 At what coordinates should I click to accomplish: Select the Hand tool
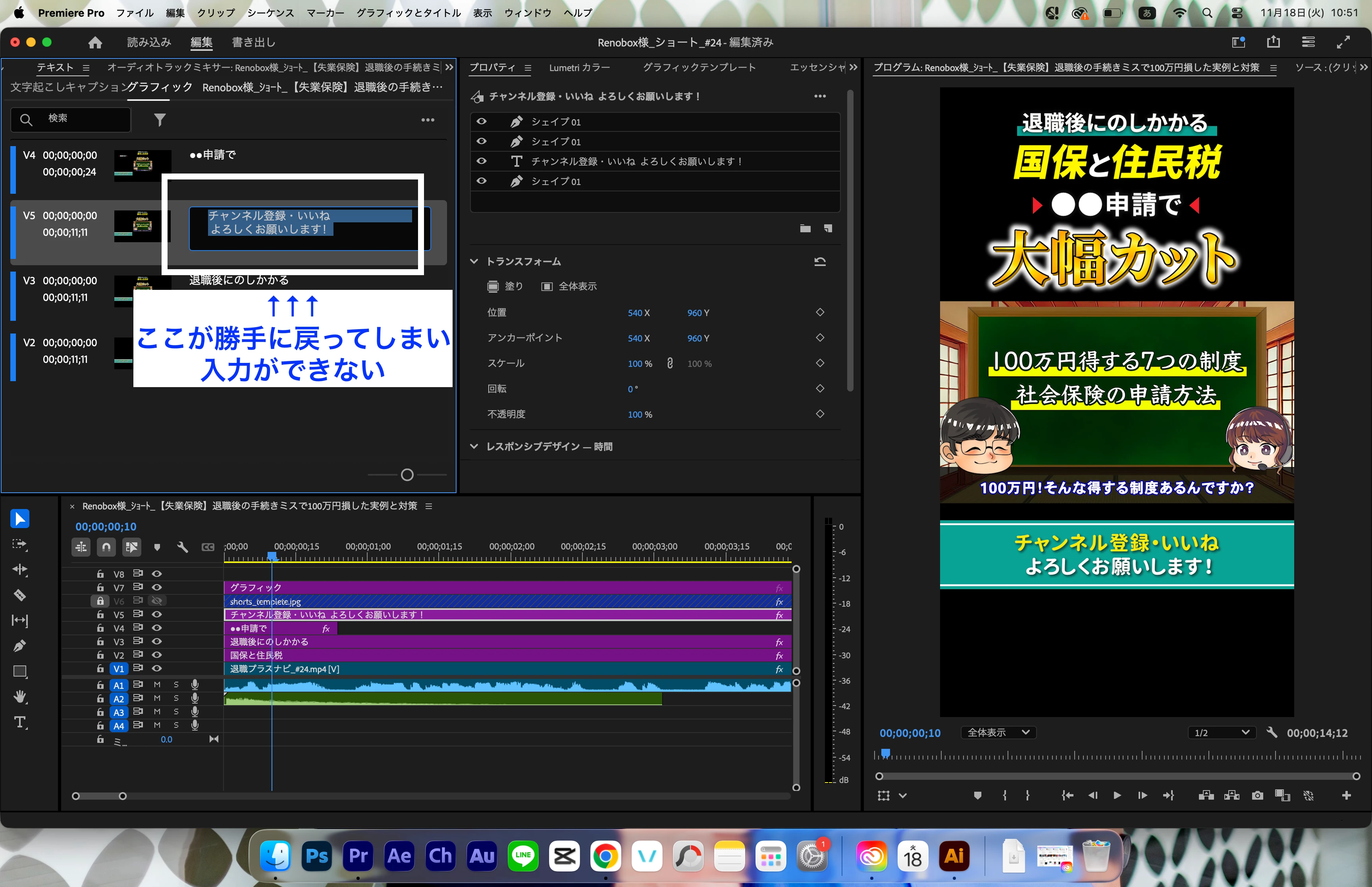tap(19, 697)
